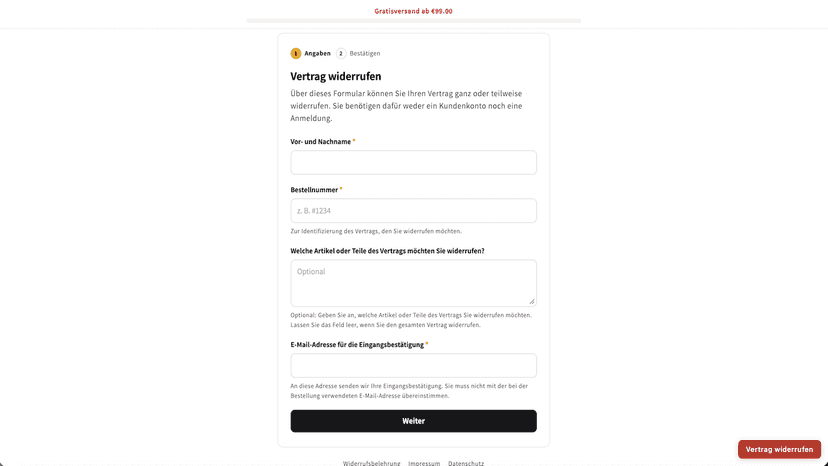Click the step 2 number circle
This screenshot has height=466, width=828.
(x=341, y=53)
